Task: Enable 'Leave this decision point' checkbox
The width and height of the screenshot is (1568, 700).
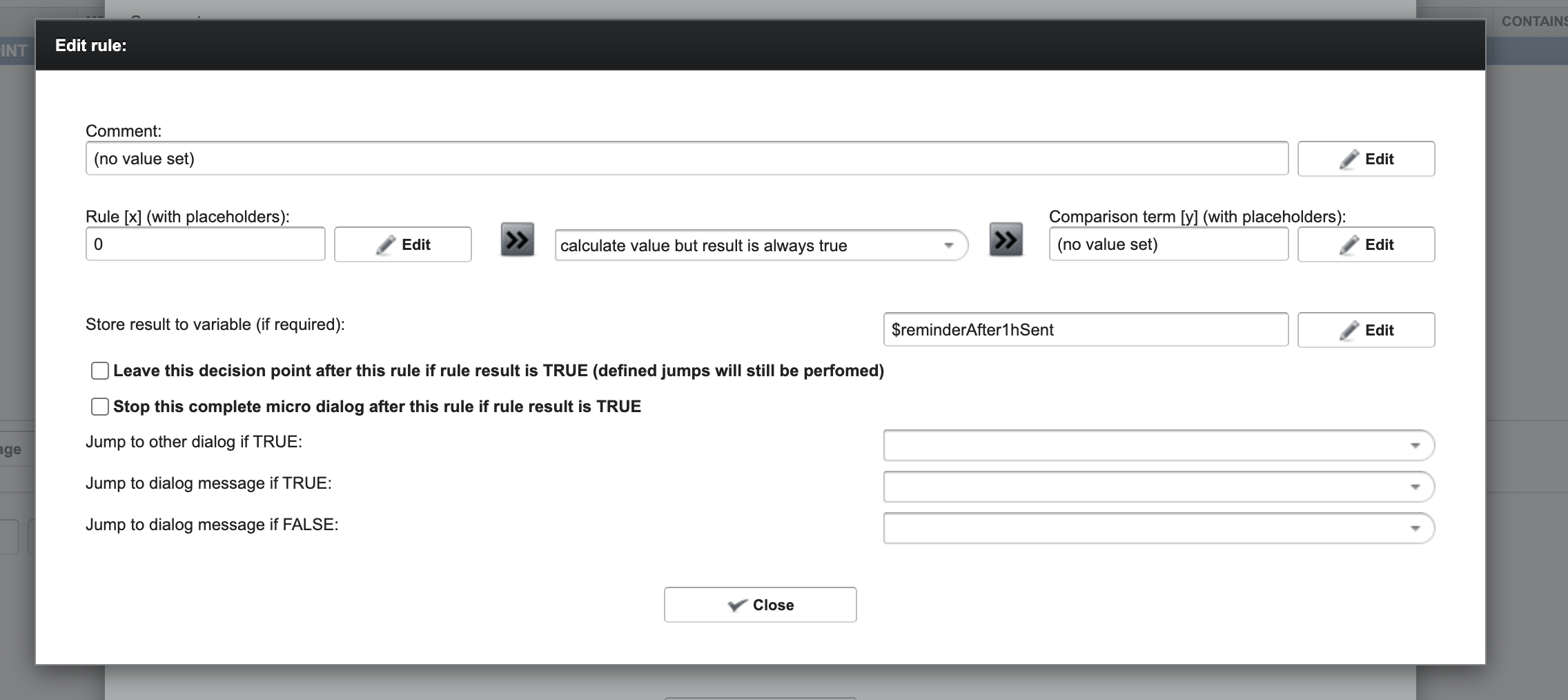Action: 100,371
